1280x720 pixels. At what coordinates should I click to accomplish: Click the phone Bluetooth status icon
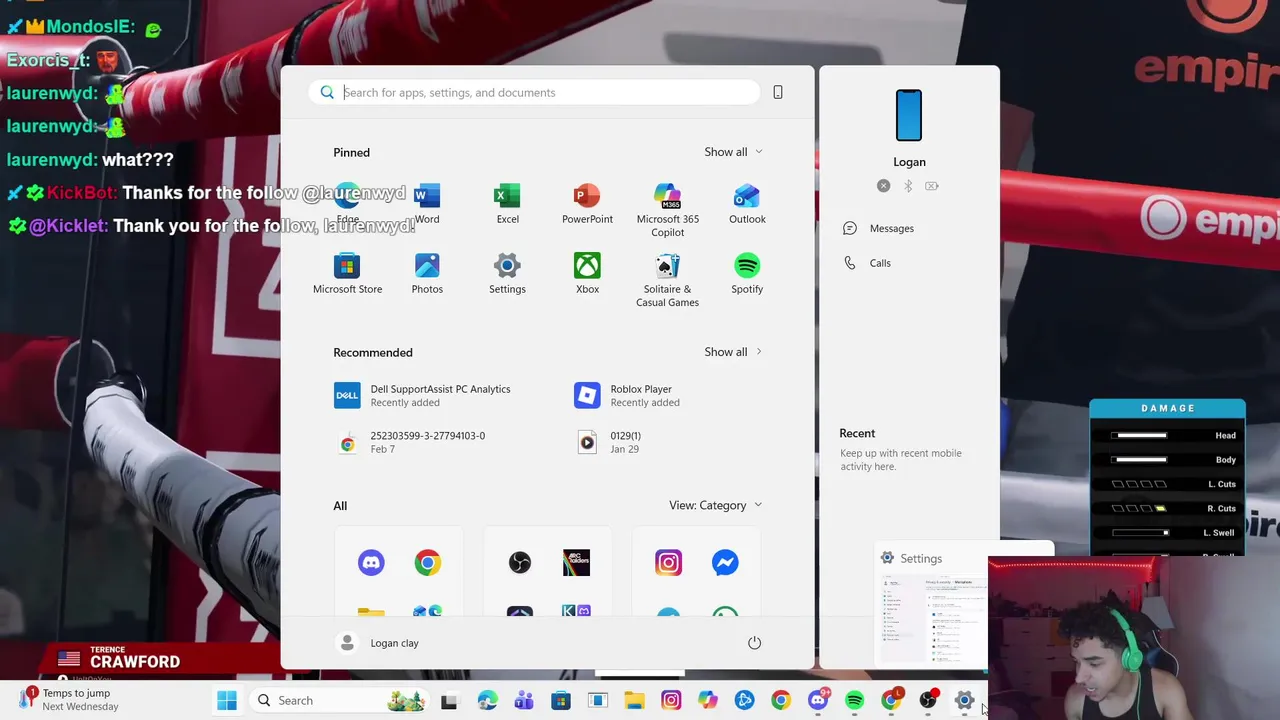click(908, 186)
